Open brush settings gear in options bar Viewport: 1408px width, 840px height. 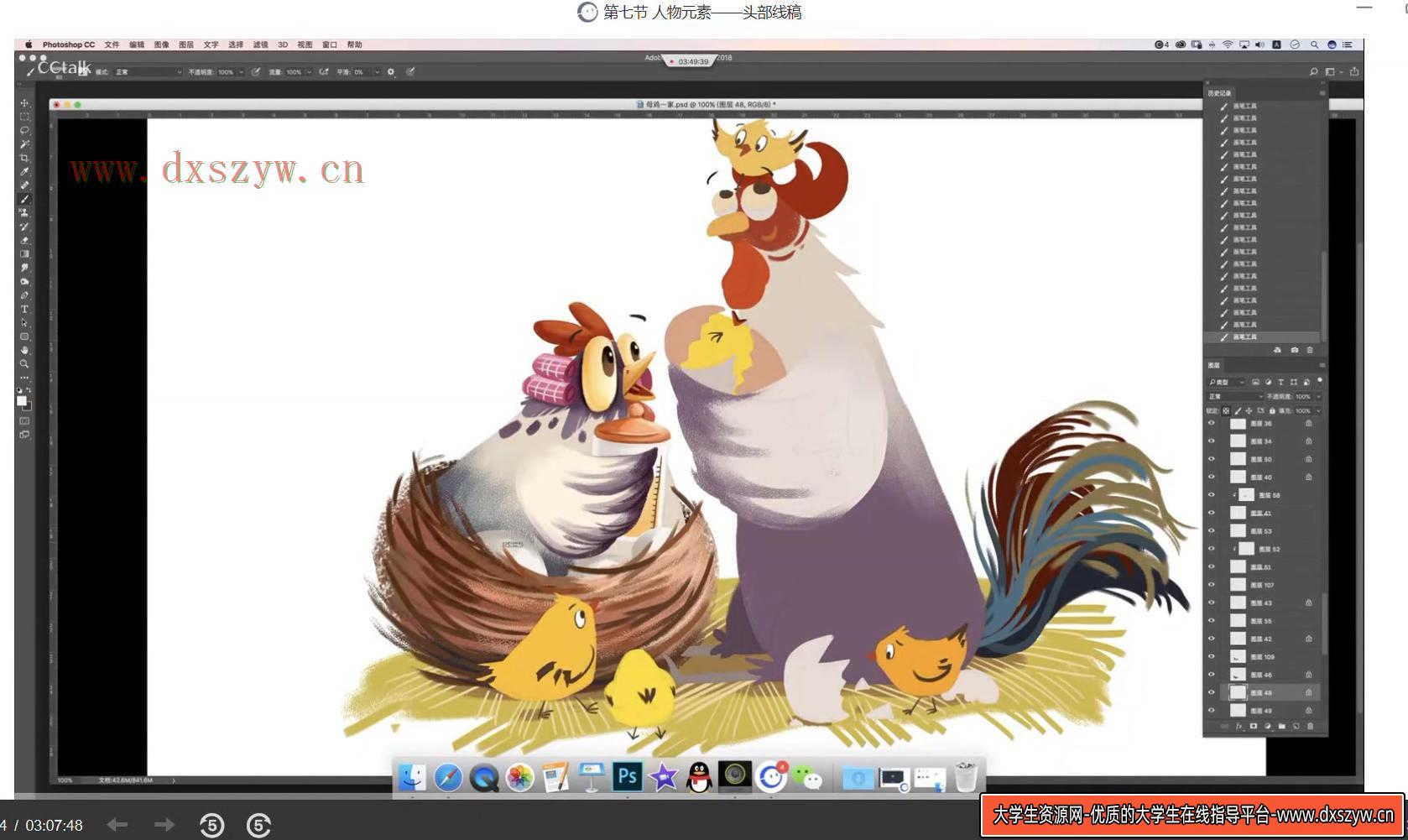390,72
